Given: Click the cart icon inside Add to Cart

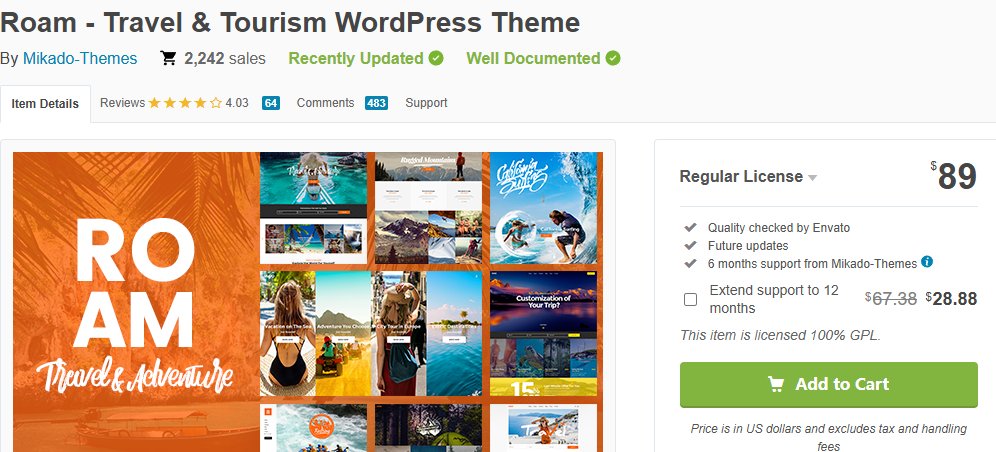Looking at the screenshot, I should coord(776,385).
